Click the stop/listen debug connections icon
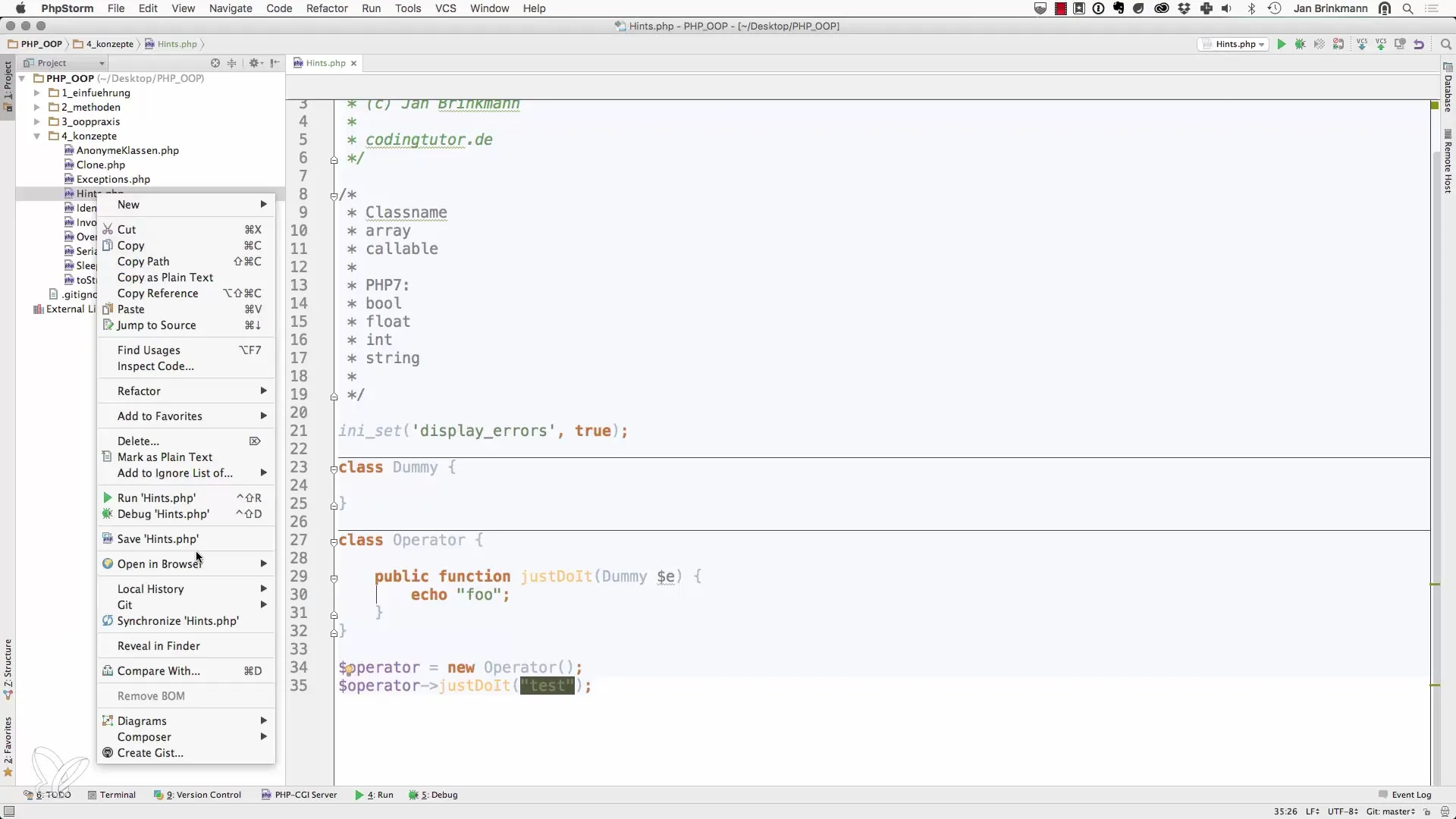 1338,45
